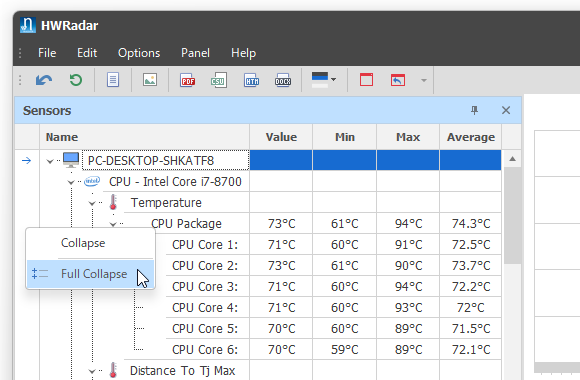Close the Sensors panel
This screenshot has height=380, width=580.
pyautogui.click(x=506, y=110)
